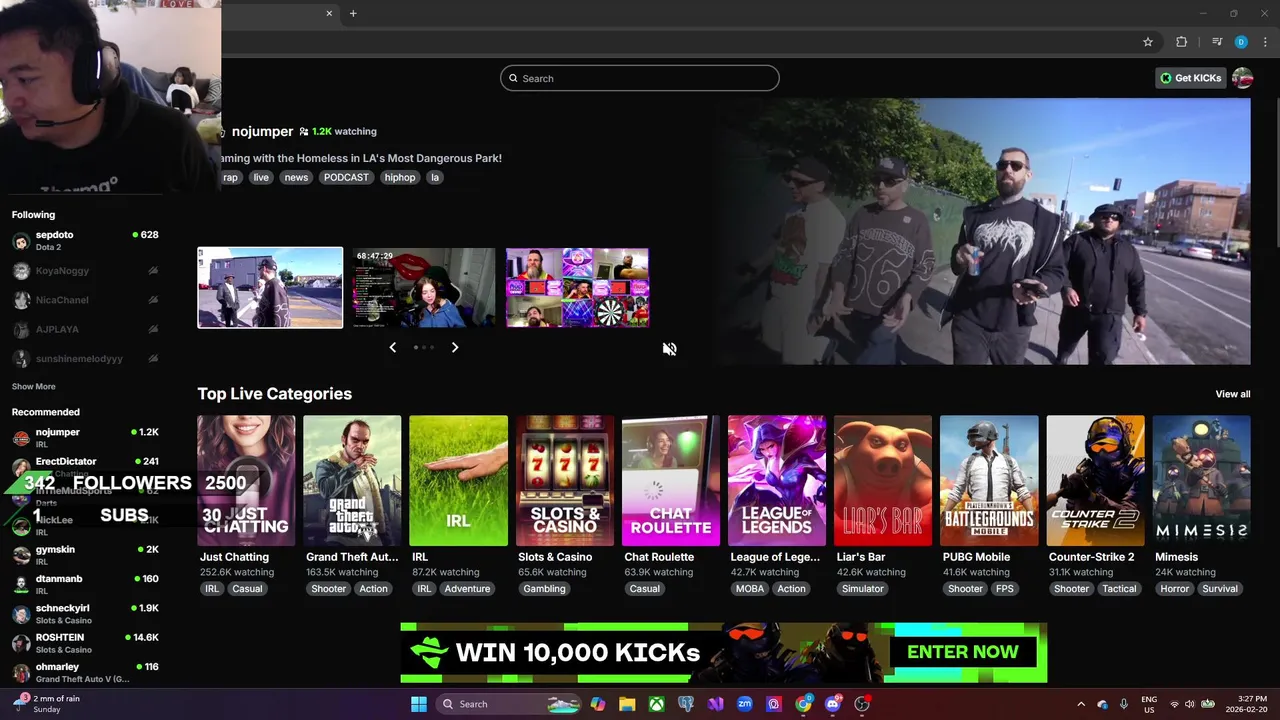Screen dimensions: 1280x720
Task: Close the current browser tab
Action: coord(329,13)
